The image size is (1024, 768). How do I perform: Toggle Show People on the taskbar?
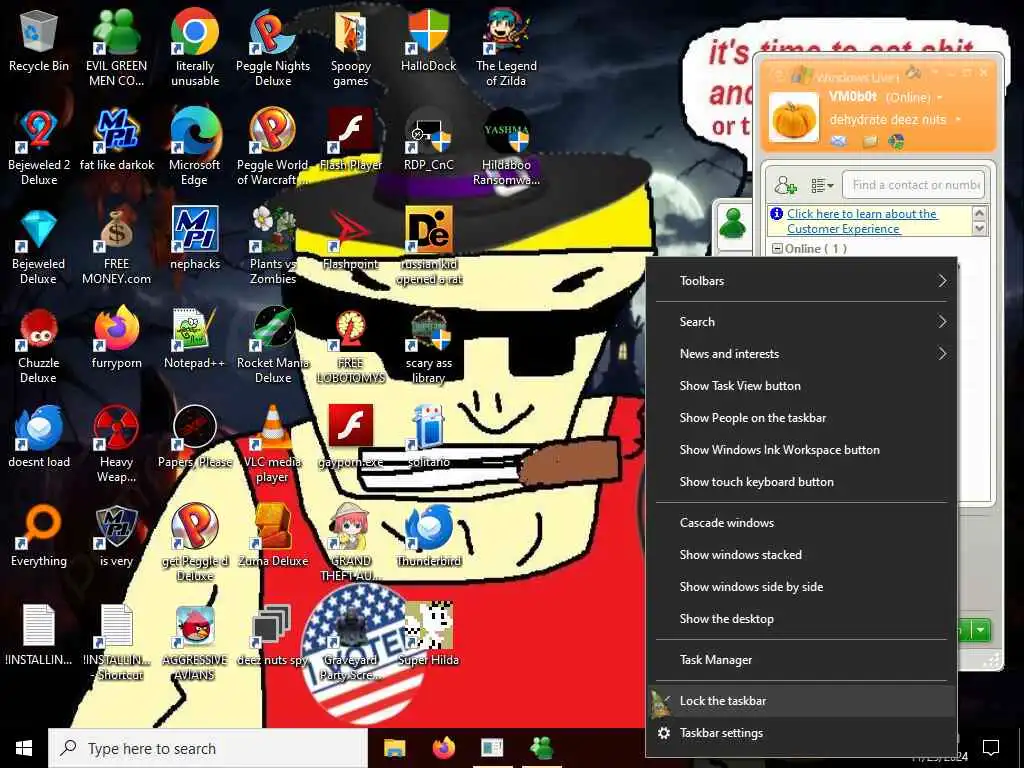801,418
